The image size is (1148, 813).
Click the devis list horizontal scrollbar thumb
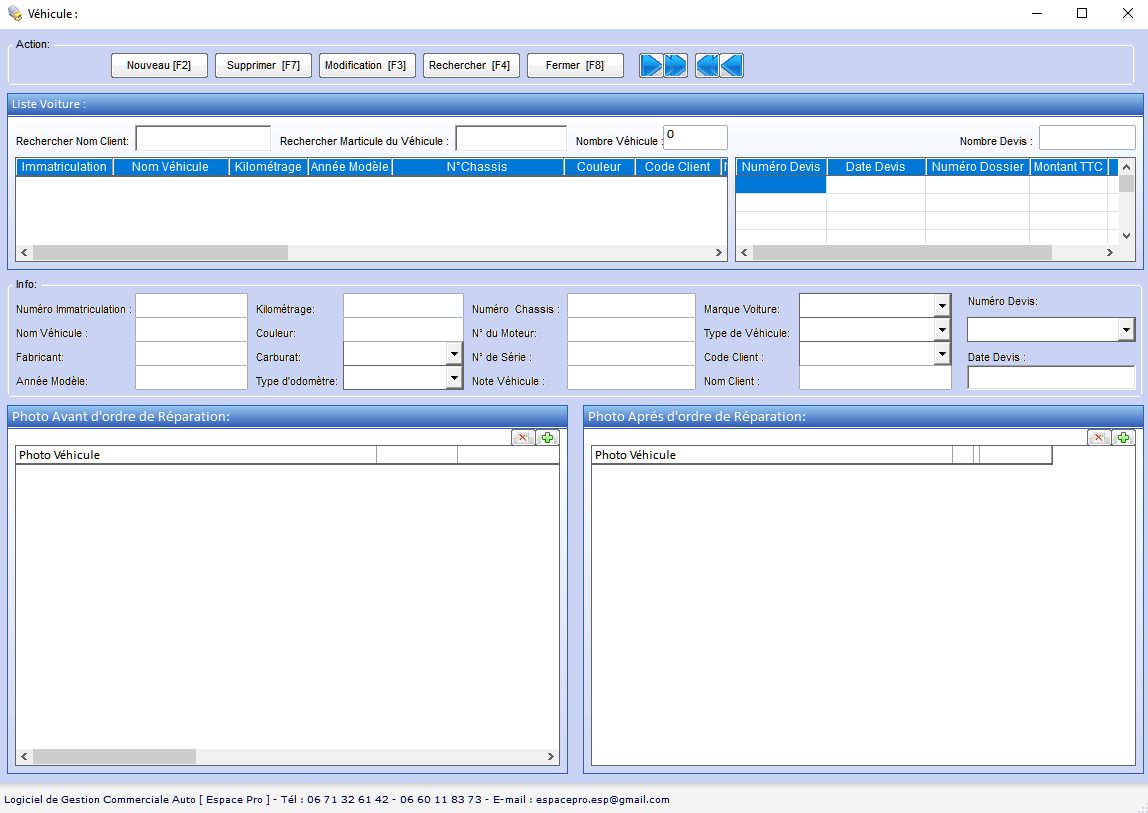click(x=902, y=253)
